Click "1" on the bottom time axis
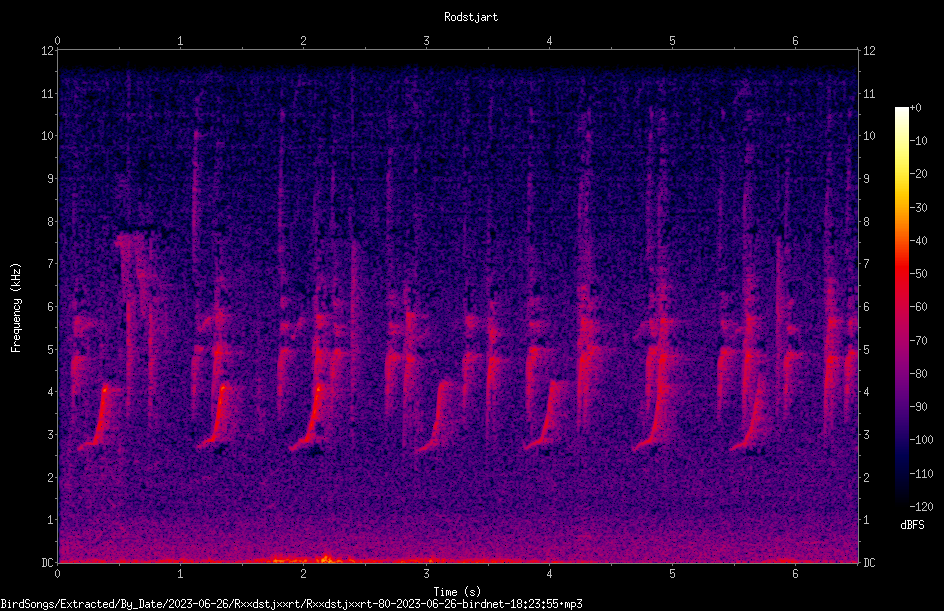This screenshot has width=944, height=611. click(180, 574)
